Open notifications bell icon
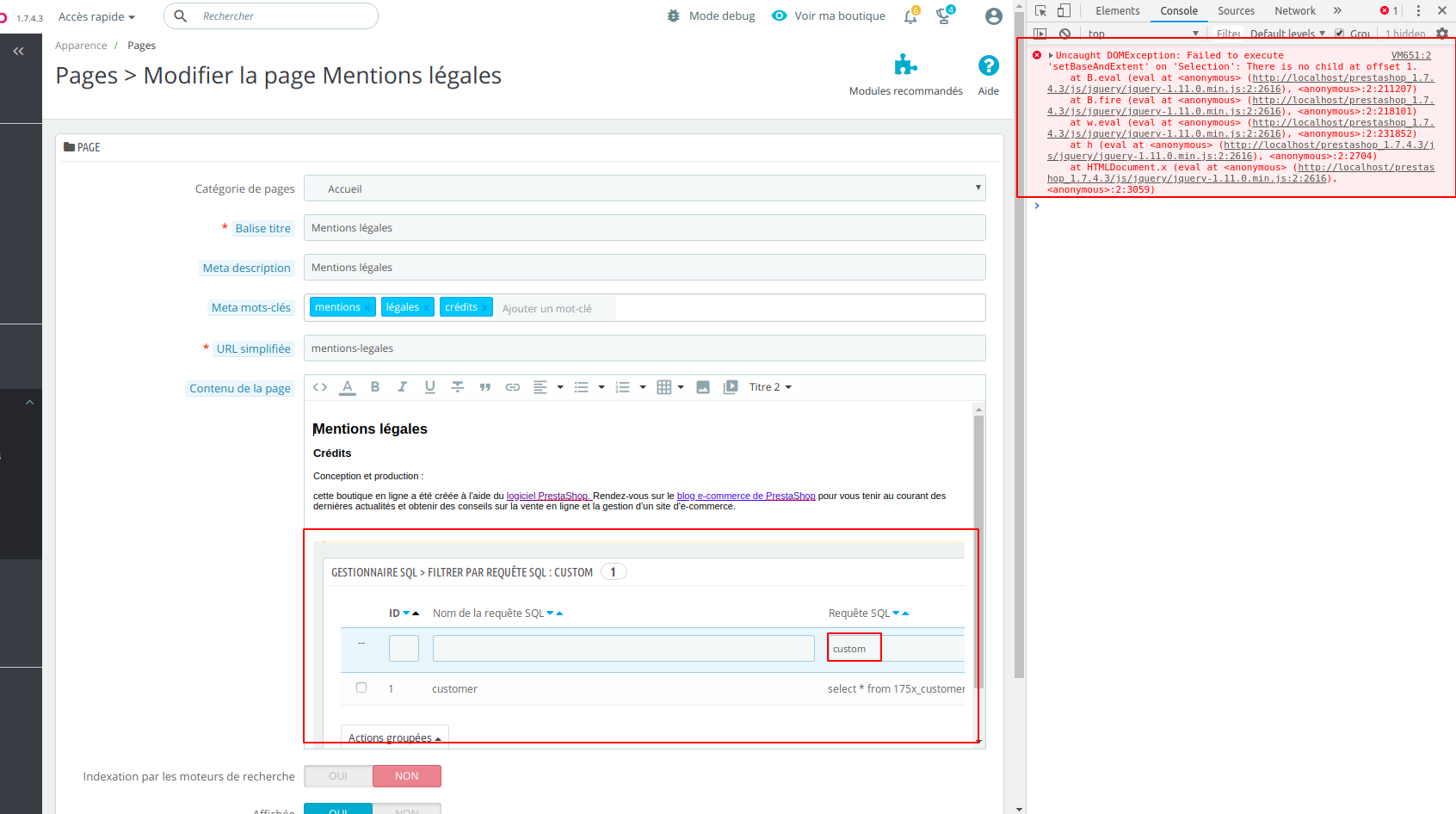The height and width of the screenshot is (814, 1456). [x=910, y=16]
